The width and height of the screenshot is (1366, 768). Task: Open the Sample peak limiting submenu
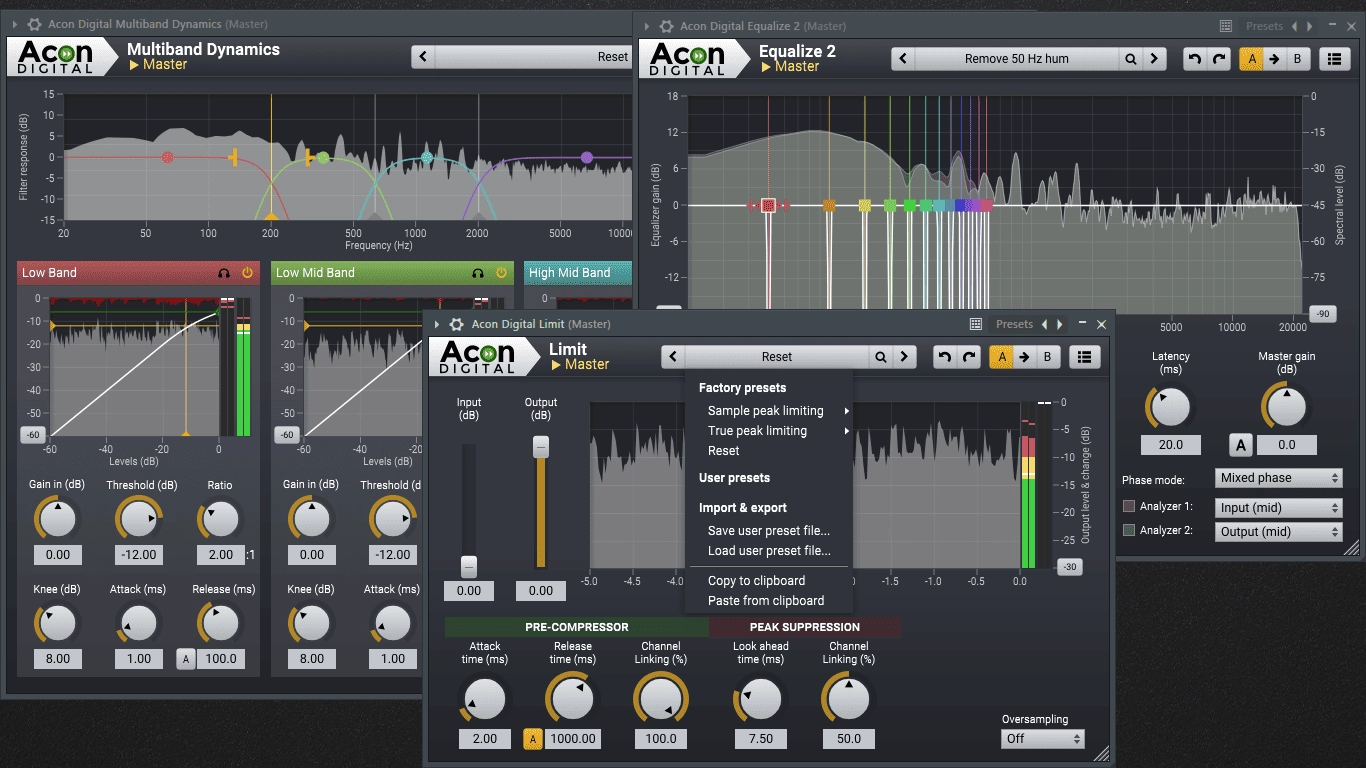point(771,411)
